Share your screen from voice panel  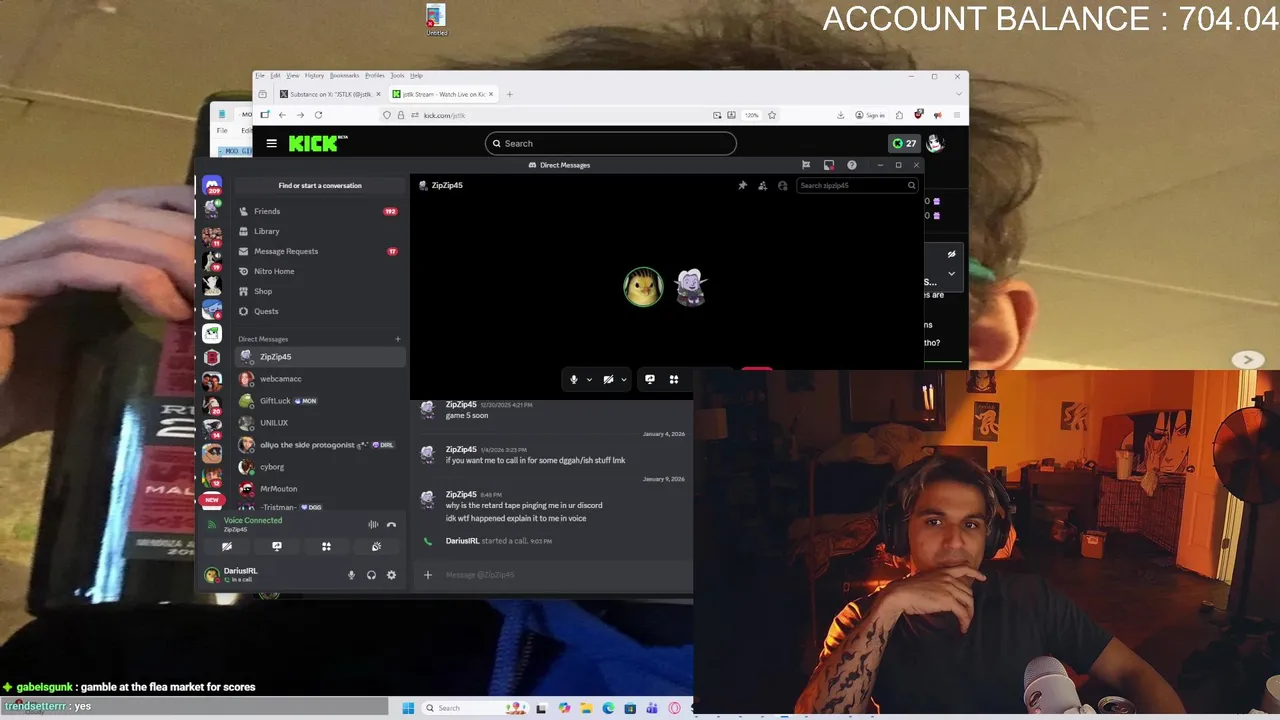coord(277,546)
